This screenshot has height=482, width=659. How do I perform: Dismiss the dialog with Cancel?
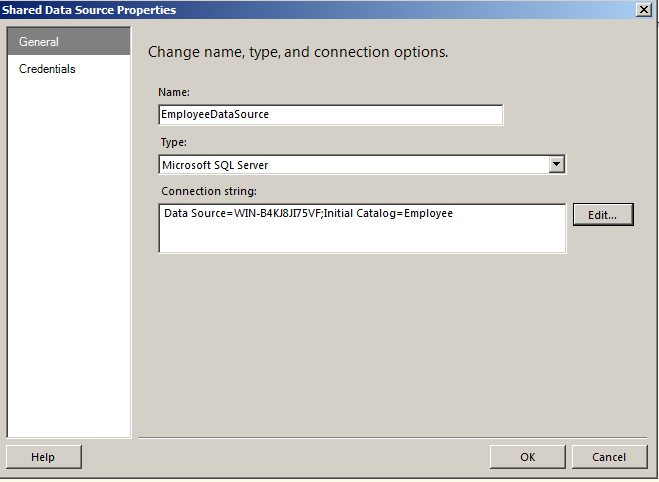[608, 457]
